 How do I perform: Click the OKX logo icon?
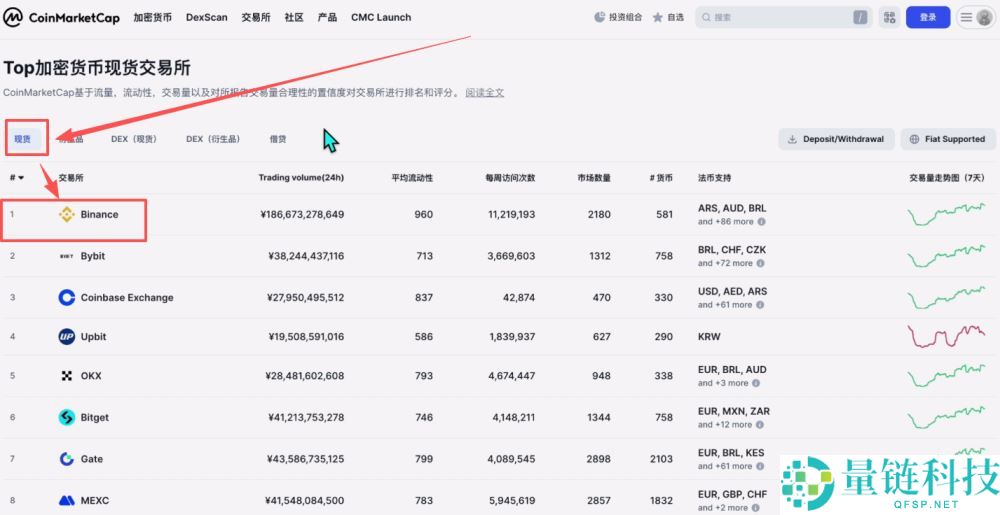click(66, 376)
